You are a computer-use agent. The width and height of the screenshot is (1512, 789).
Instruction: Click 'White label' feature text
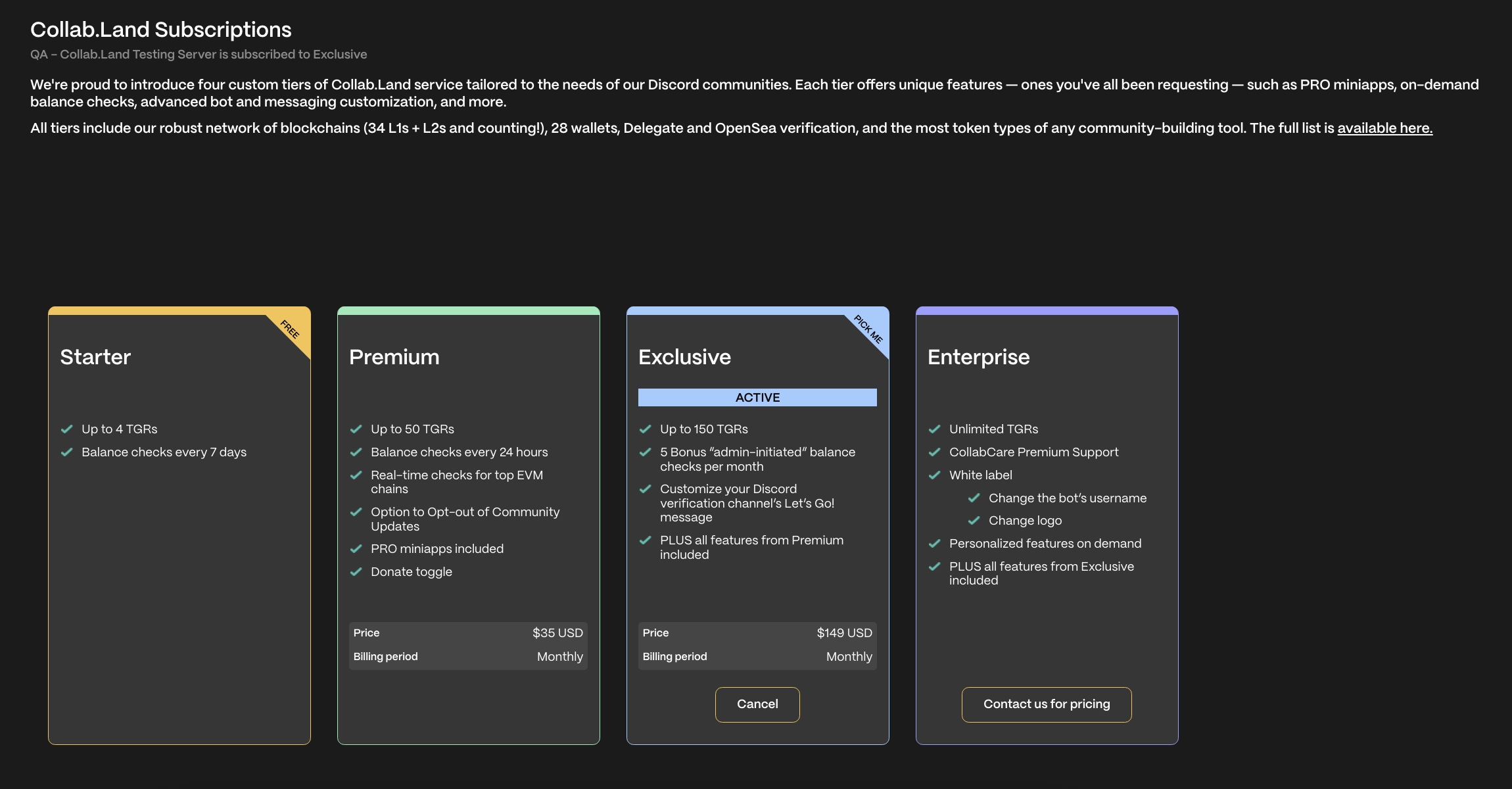[x=981, y=475]
